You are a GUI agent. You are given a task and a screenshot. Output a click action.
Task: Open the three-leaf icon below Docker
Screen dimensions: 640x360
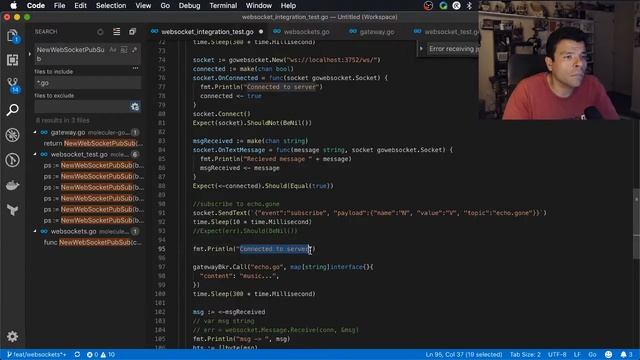[x=13, y=210]
